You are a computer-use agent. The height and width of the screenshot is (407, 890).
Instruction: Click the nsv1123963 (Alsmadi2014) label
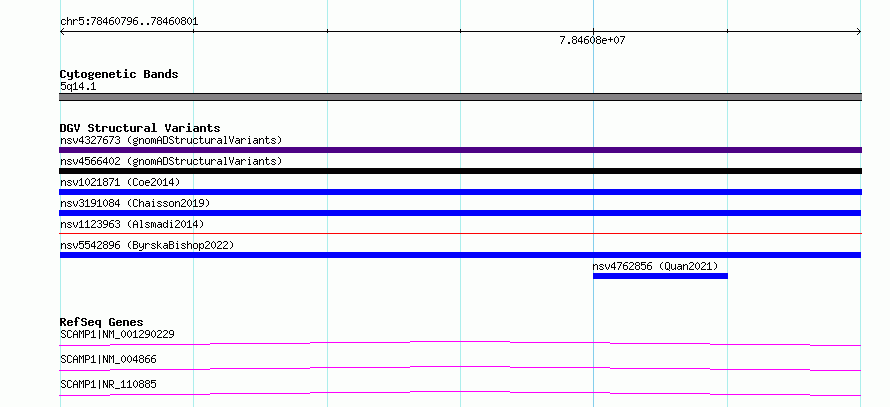click(x=132, y=224)
